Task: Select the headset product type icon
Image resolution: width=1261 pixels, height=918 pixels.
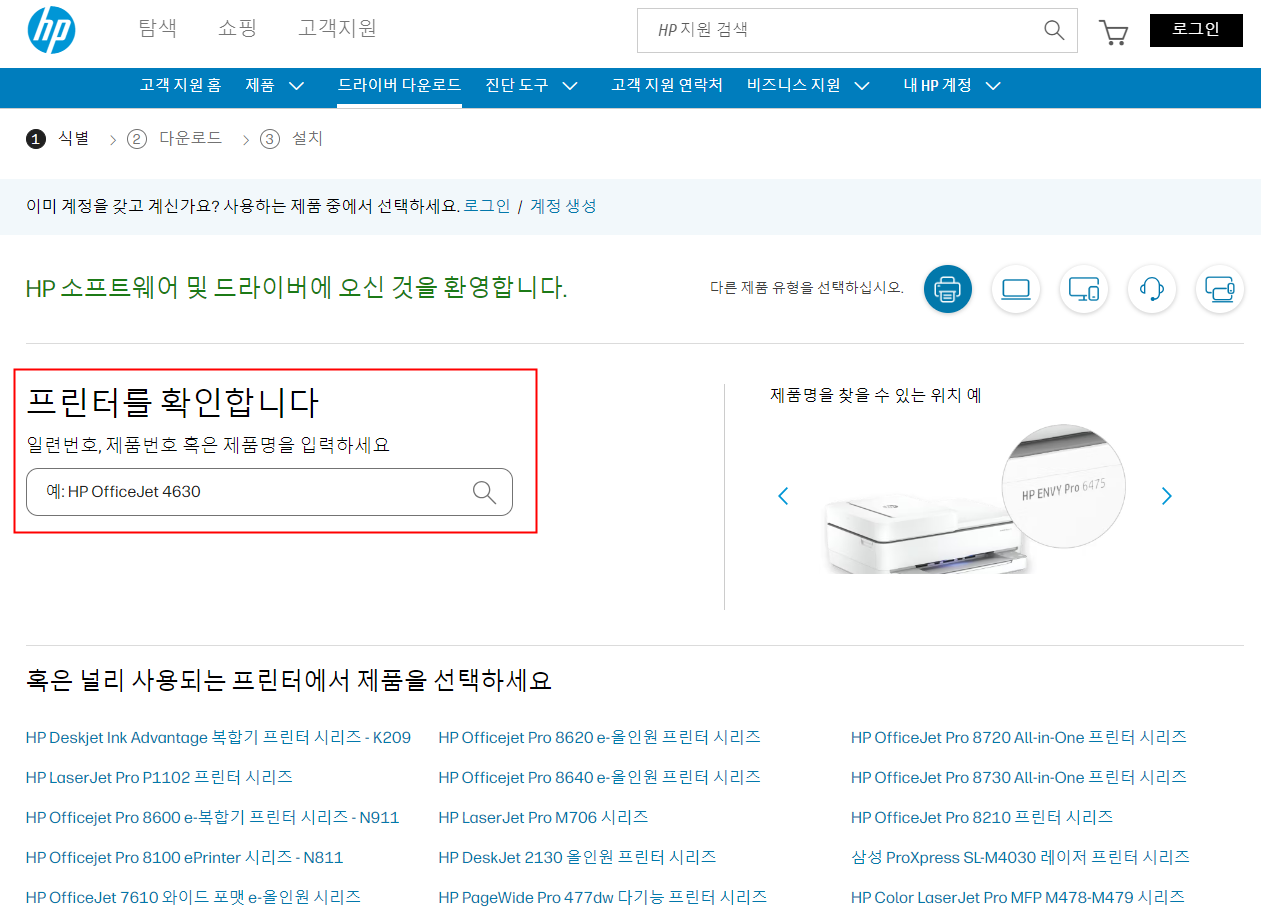Action: [x=1152, y=290]
